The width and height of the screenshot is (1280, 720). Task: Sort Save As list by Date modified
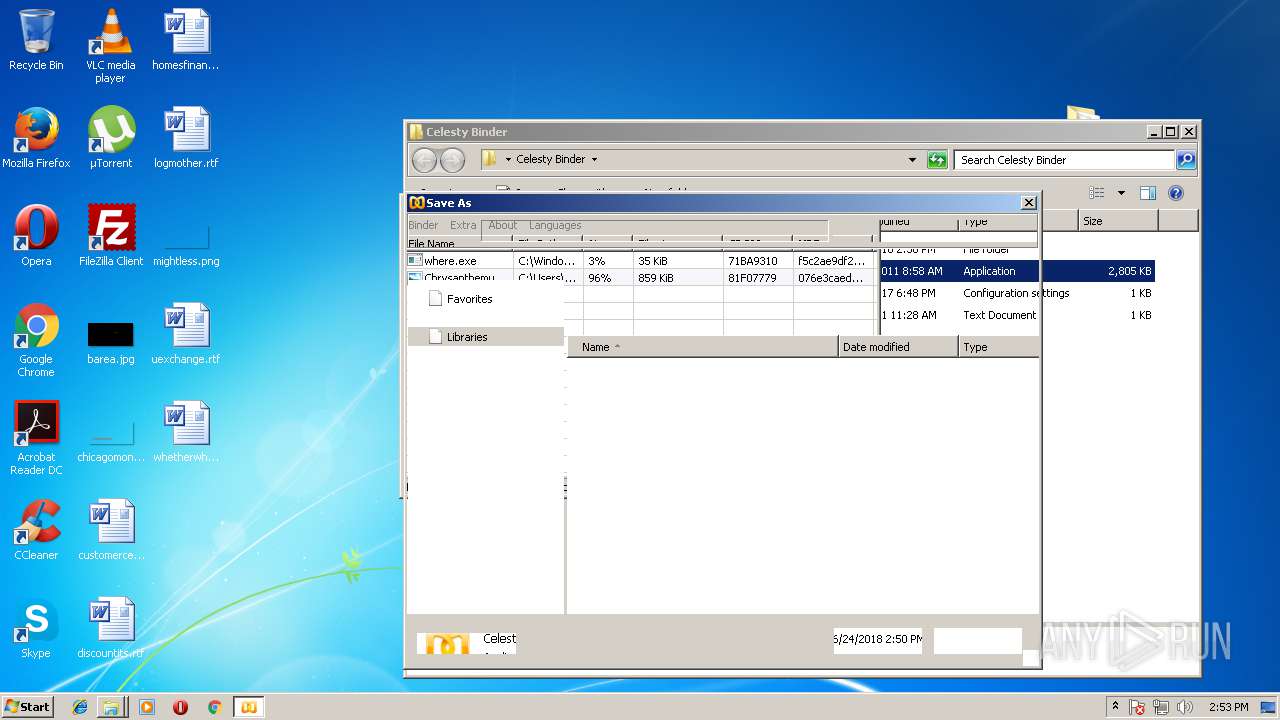pos(898,347)
